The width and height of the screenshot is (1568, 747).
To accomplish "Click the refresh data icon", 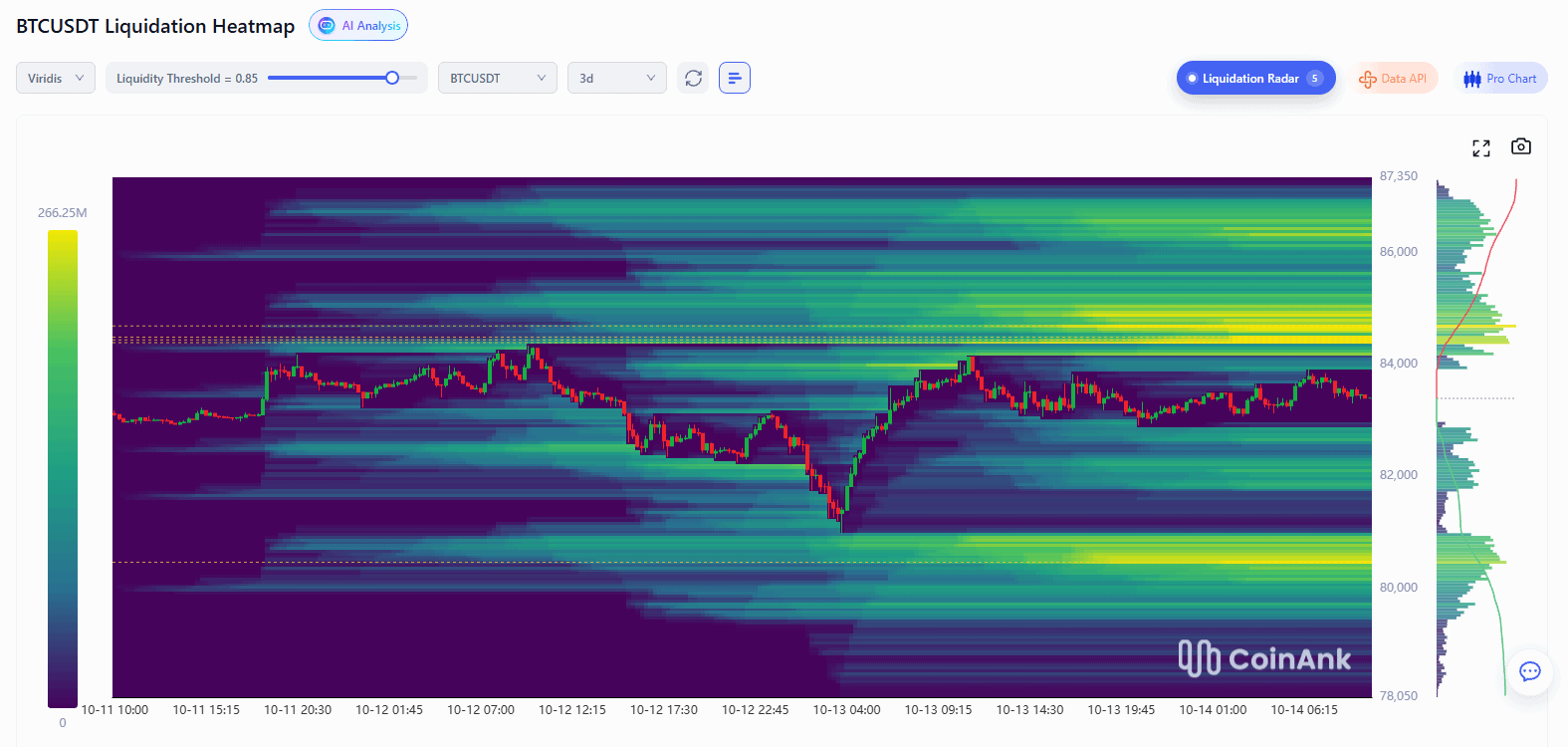I will (693, 78).
